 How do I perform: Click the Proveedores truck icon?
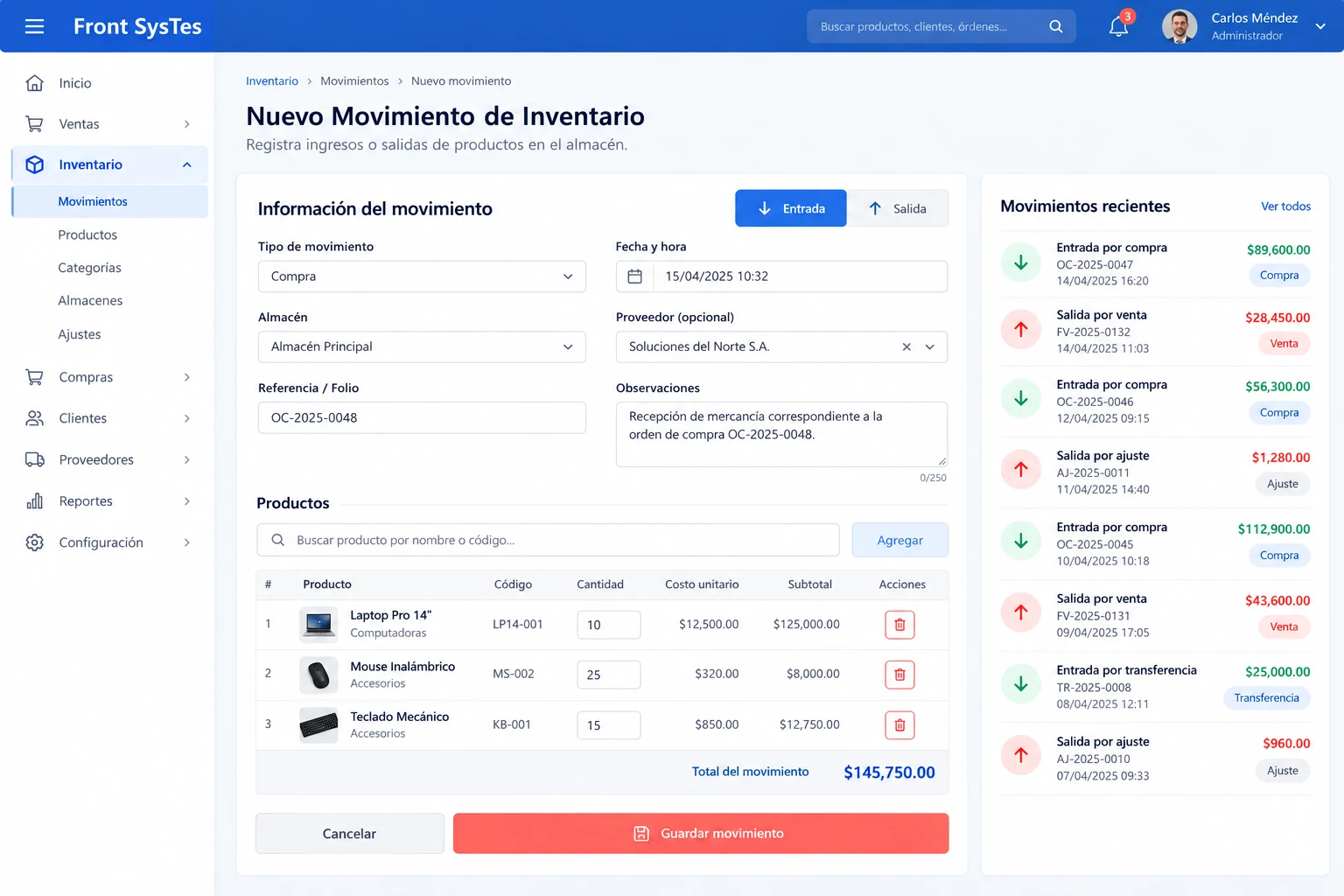[x=35, y=459]
